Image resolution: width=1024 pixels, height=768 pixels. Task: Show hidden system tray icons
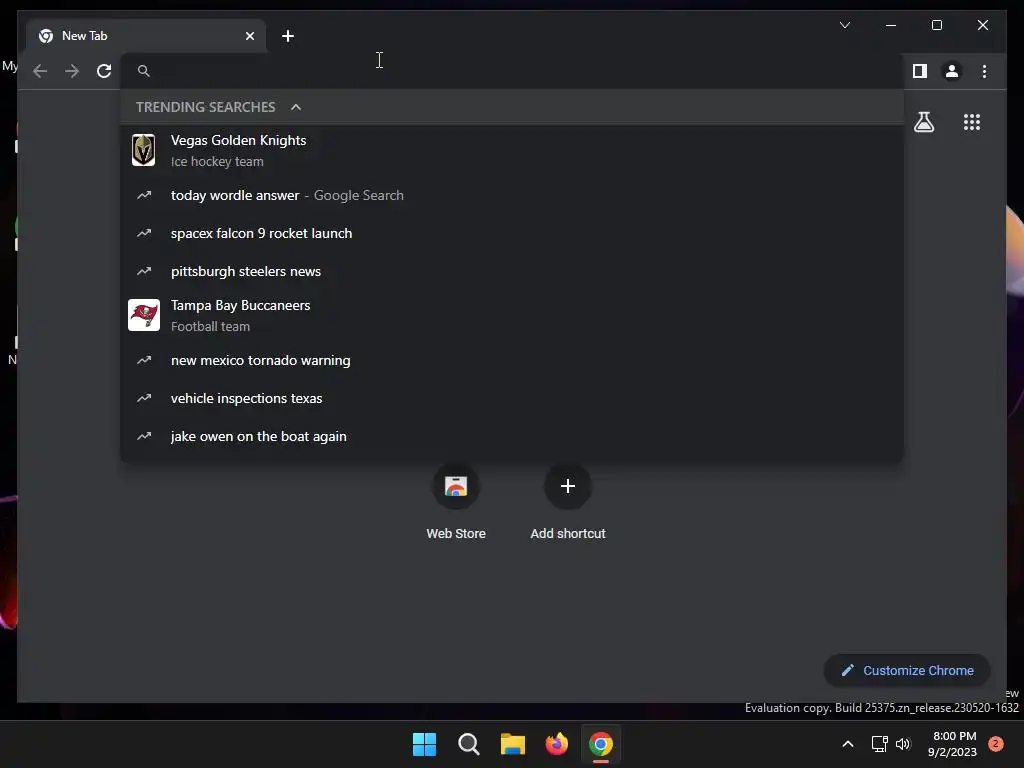(848, 744)
